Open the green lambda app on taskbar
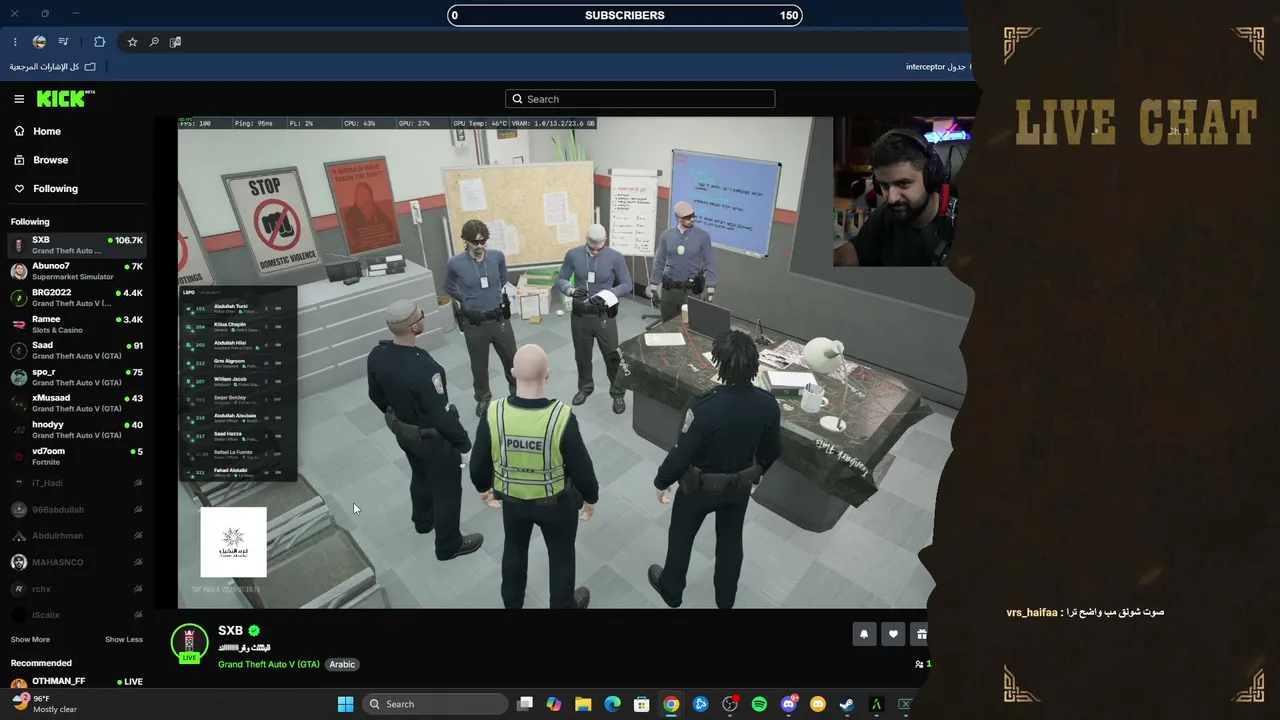The width and height of the screenshot is (1280, 720). pyautogui.click(x=876, y=704)
